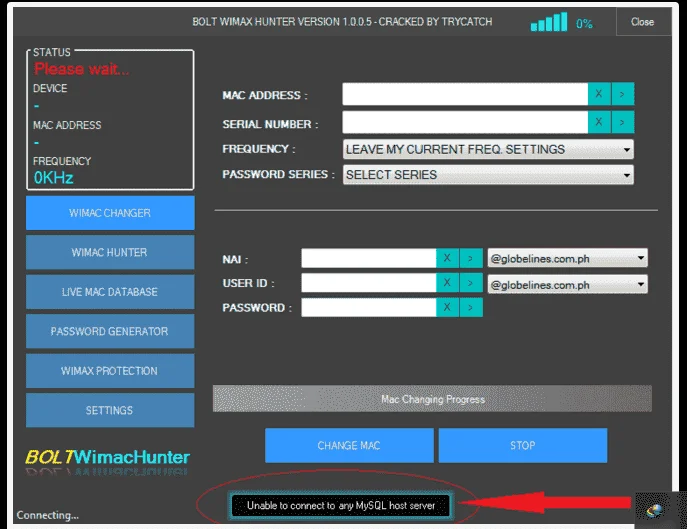This screenshot has width=687, height=529.
Task: Click the arrow button beside PASSWORD field
Action: tap(471, 307)
